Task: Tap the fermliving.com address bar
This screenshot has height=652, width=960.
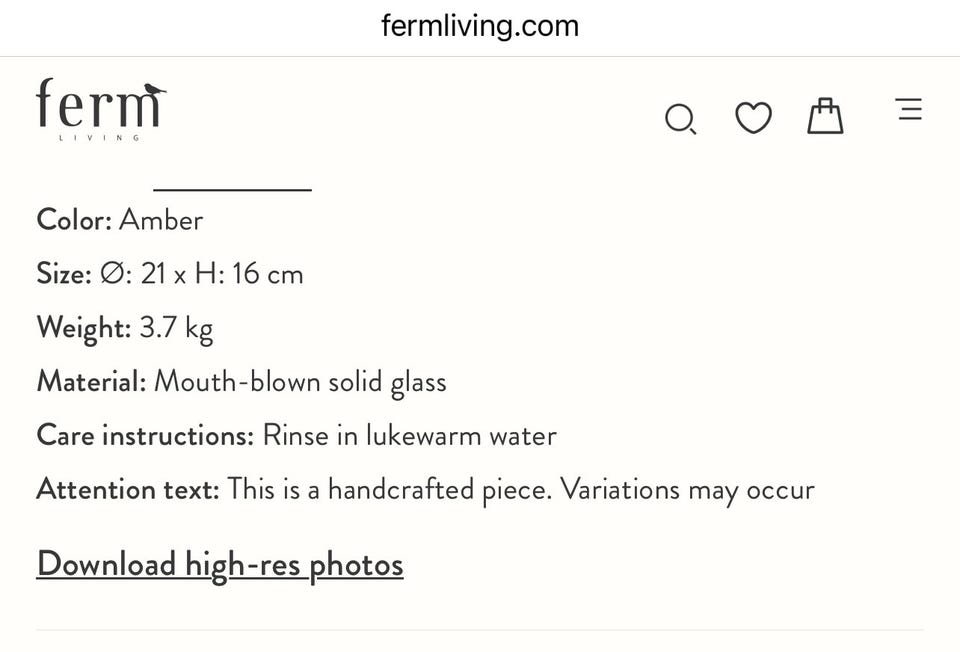Action: pyautogui.click(x=480, y=26)
